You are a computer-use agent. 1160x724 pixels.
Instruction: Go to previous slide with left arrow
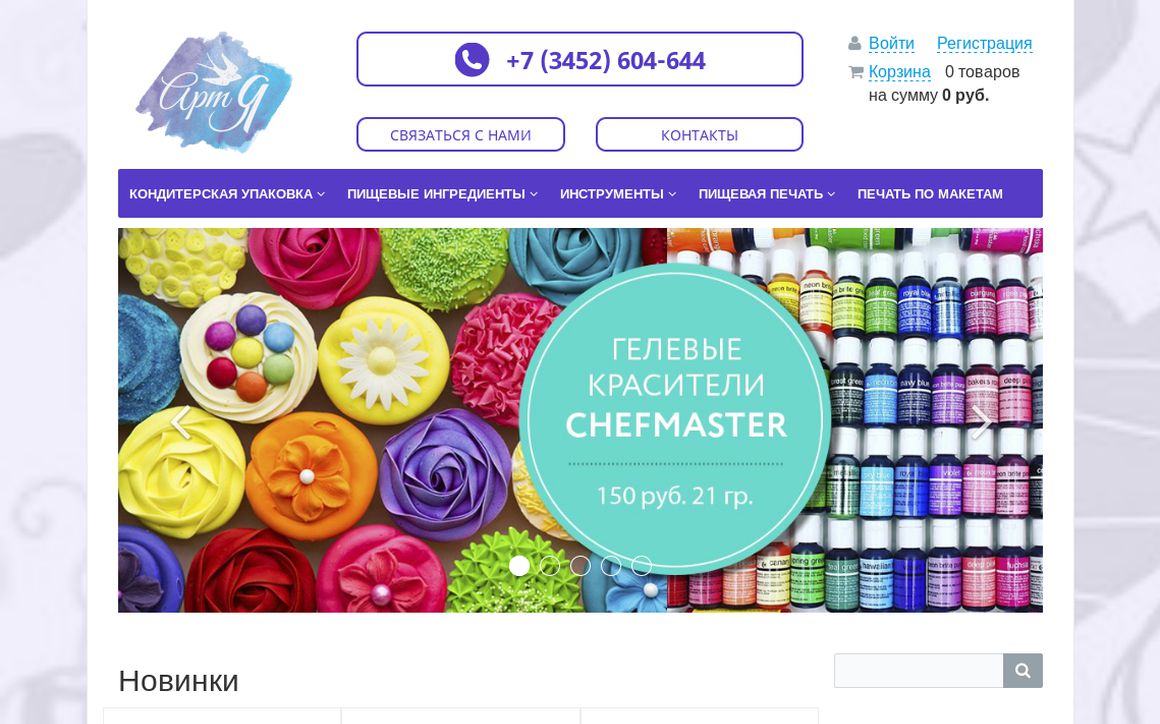point(181,422)
